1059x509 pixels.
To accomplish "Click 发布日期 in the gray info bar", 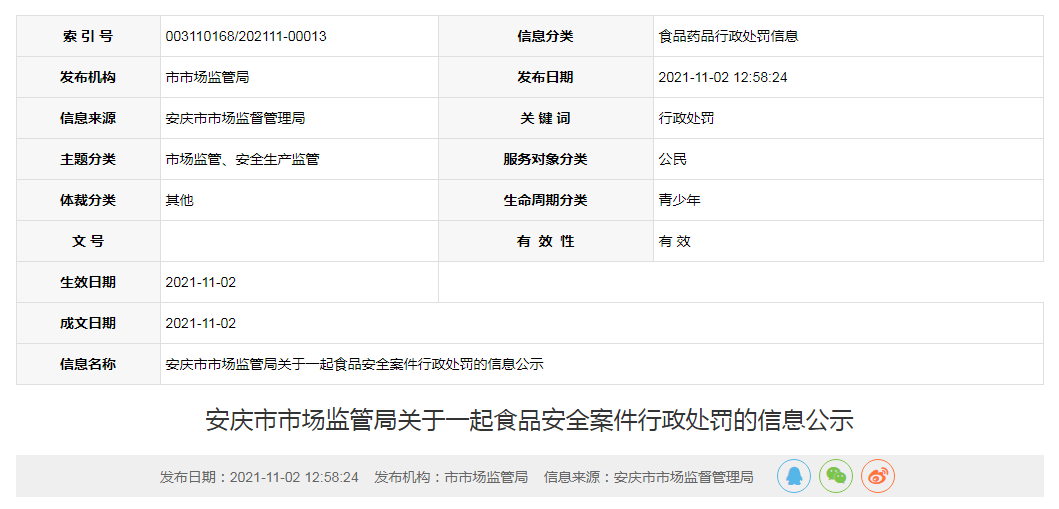I will (259, 477).
